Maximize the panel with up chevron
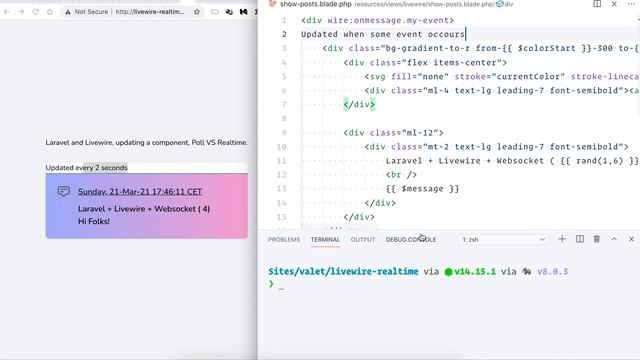Screen dimensions: 640x360 614,239
